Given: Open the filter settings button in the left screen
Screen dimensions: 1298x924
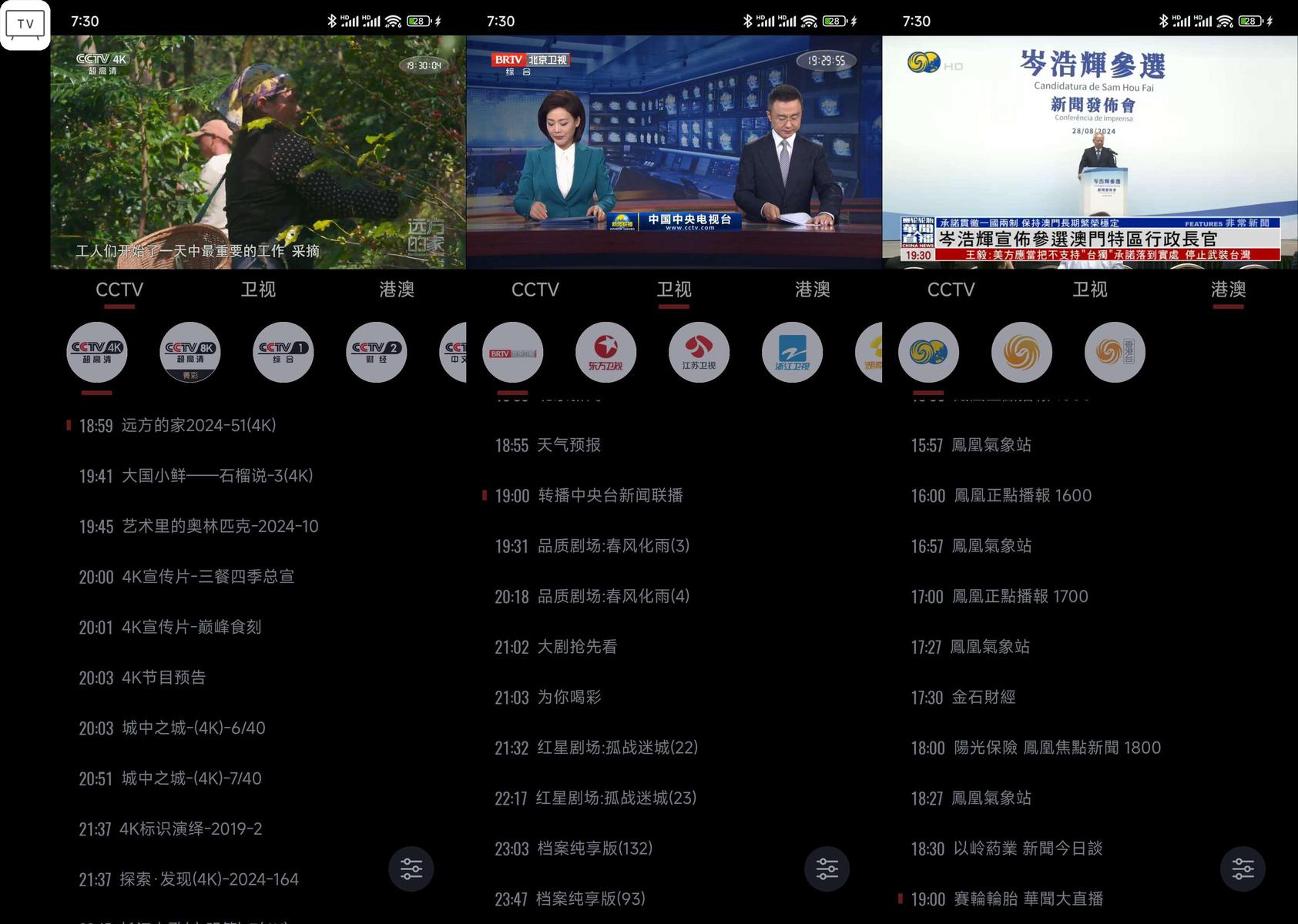Looking at the screenshot, I should click(x=411, y=869).
